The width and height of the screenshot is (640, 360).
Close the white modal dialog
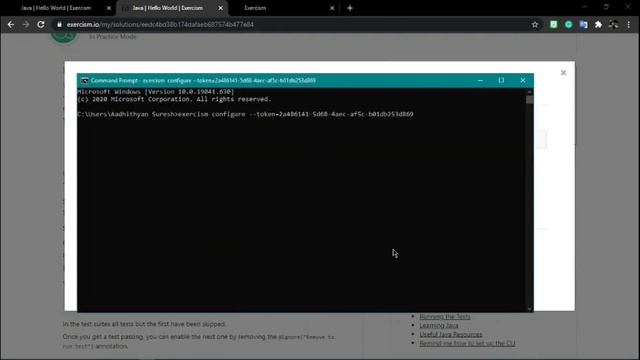tap(563, 73)
